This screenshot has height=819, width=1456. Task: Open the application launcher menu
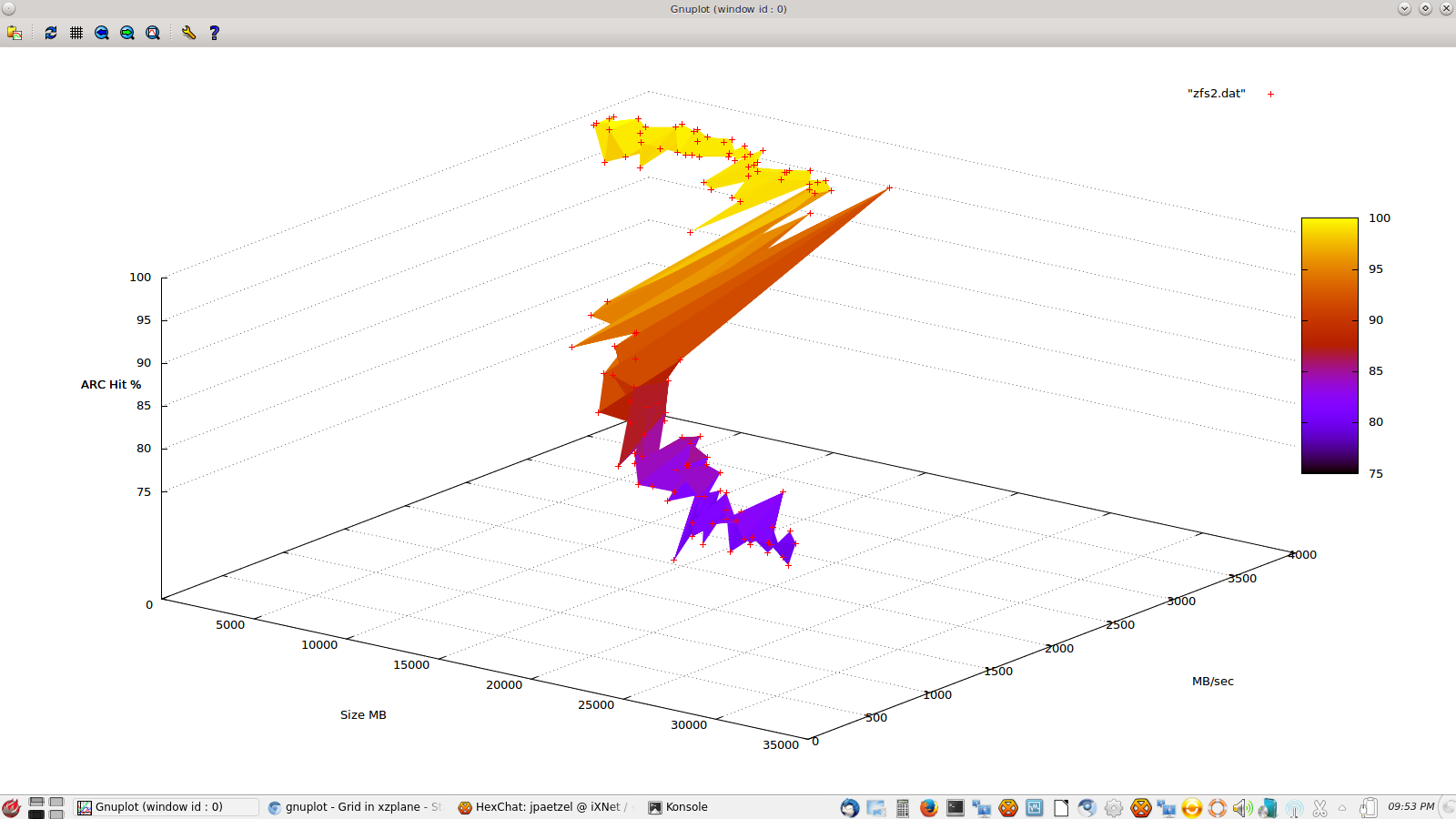coord(11,807)
